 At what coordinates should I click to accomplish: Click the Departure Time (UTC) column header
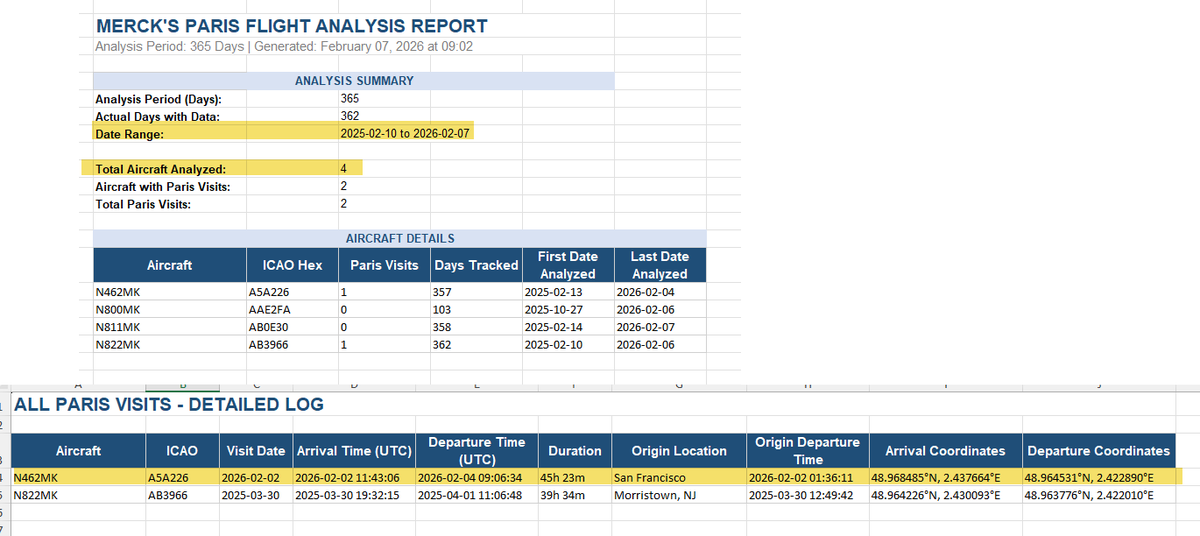(476, 451)
